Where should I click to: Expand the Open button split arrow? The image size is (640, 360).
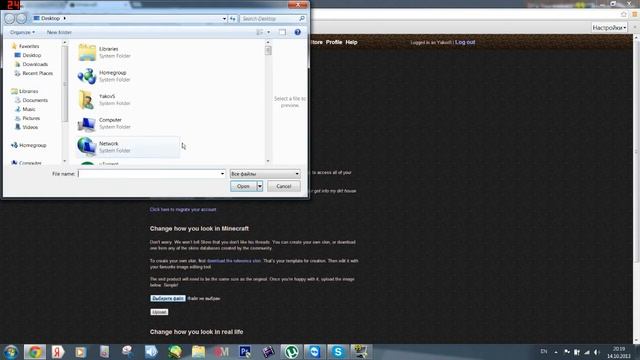tap(260, 186)
